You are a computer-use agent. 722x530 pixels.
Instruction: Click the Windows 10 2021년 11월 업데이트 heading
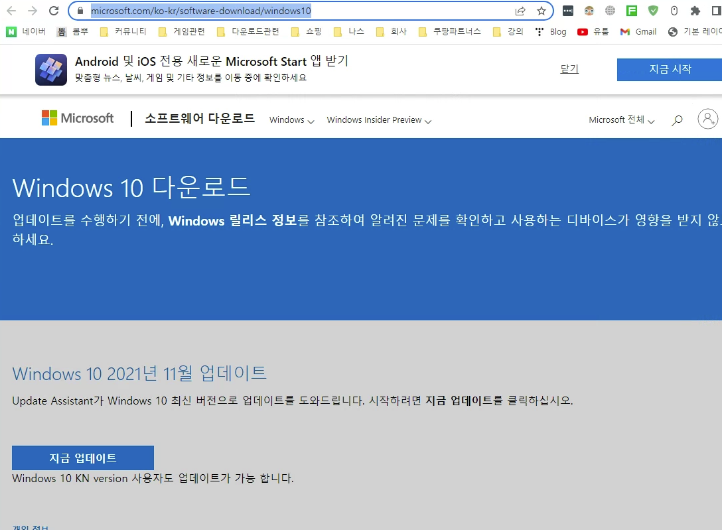tap(140, 373)
